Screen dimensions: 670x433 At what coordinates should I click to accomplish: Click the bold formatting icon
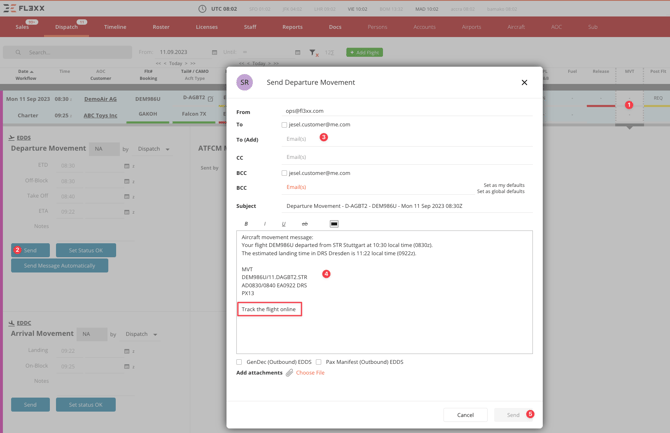pyautogui.click(x=246, y=224)
